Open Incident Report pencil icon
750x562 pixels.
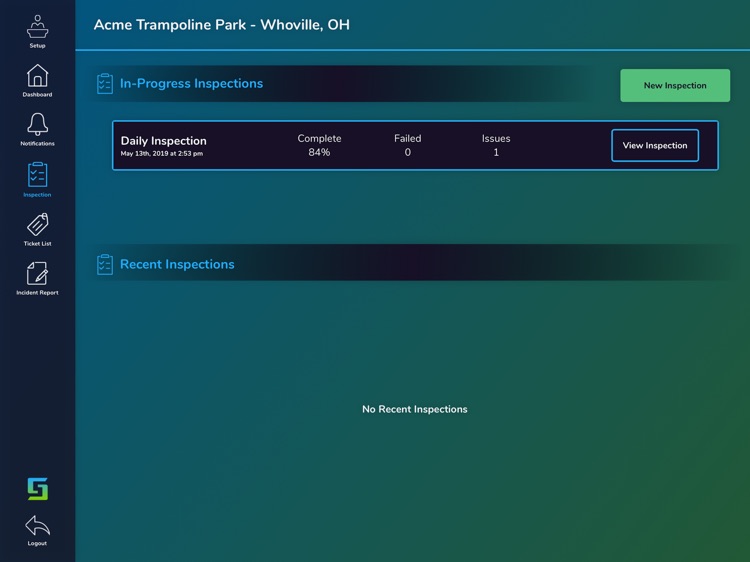pos(37,274)
